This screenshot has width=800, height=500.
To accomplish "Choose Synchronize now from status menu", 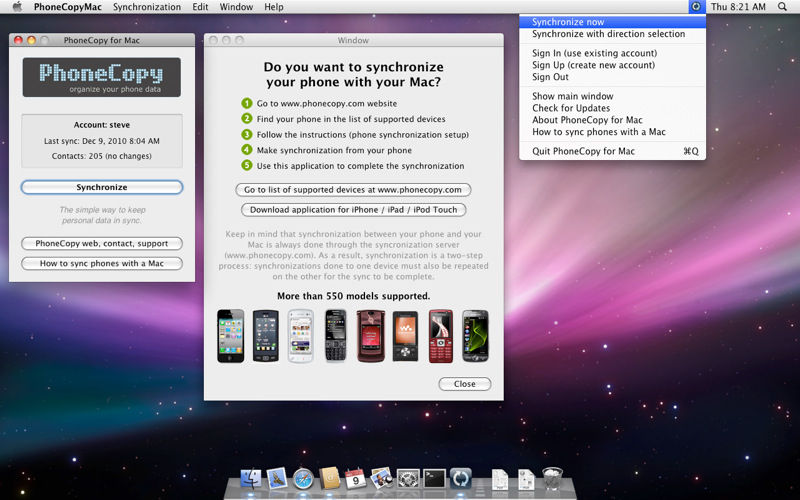I will (x=612, y=22).
